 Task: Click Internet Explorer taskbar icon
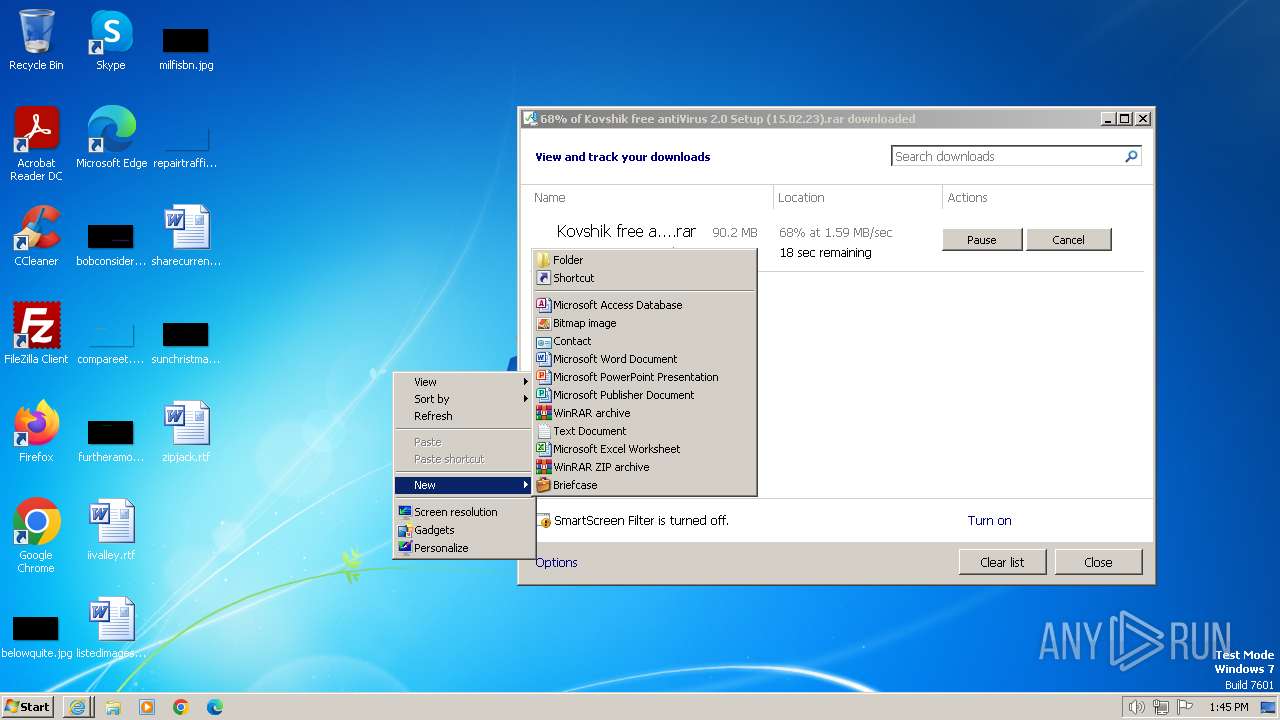point(78,707)
